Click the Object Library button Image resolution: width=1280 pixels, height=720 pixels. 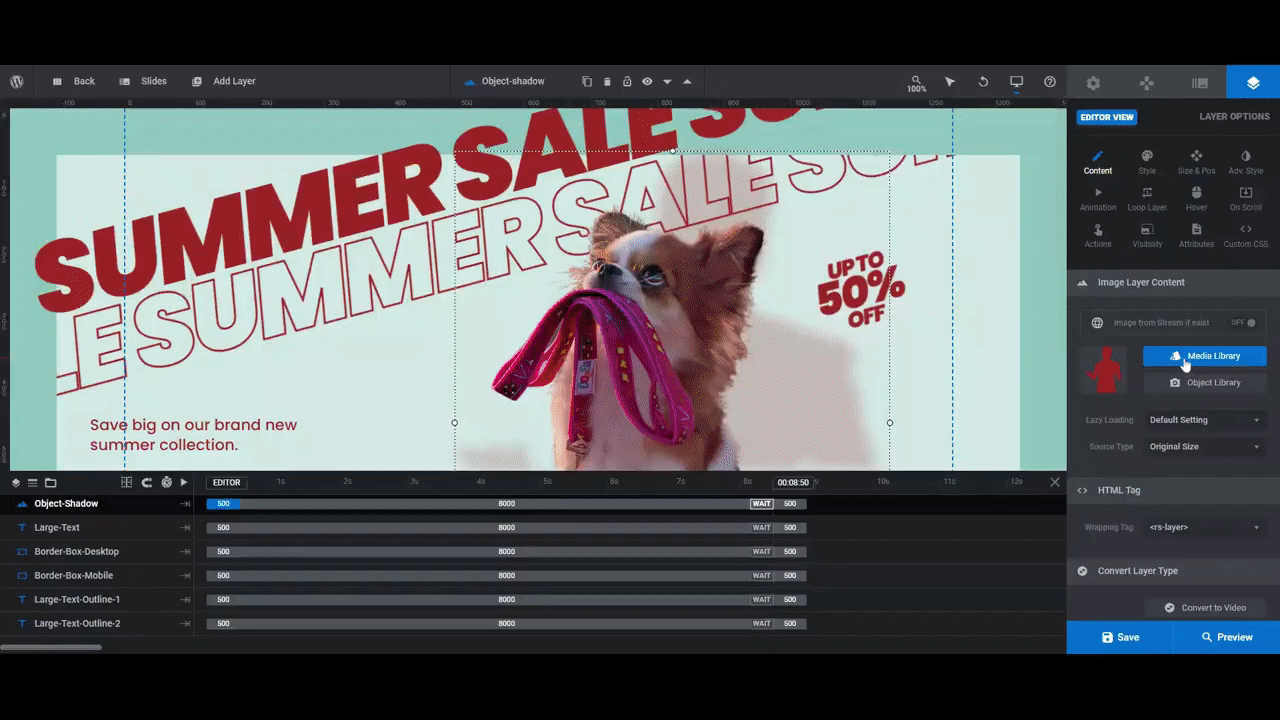coord(1205,383)
